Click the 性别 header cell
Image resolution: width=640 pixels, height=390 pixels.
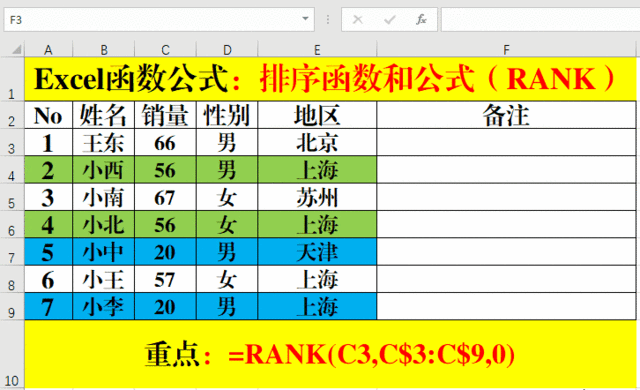[x=227, y=115]
